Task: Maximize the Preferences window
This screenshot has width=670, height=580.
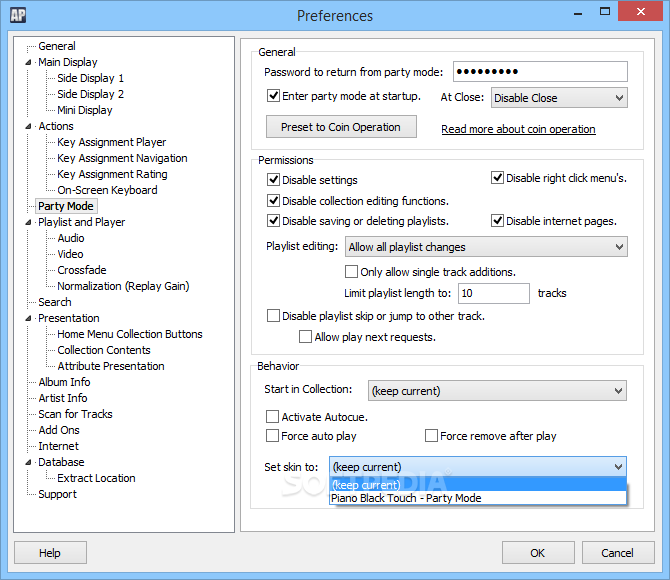Action: 605,12
